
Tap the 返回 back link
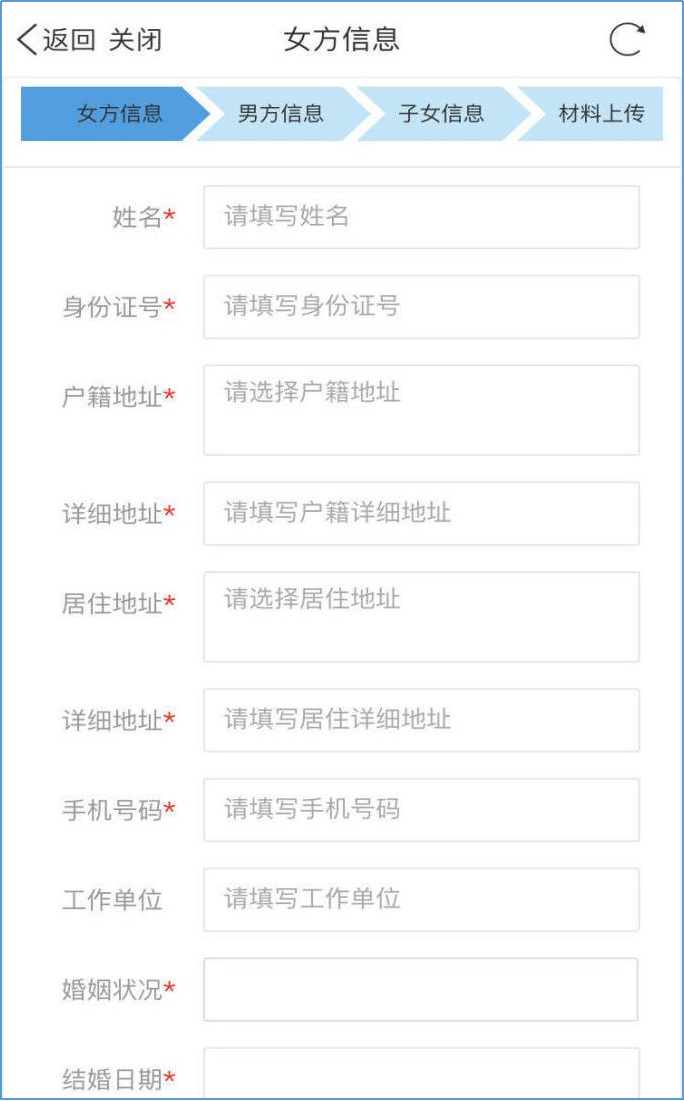pyautogui.click(x=69, y=40)
